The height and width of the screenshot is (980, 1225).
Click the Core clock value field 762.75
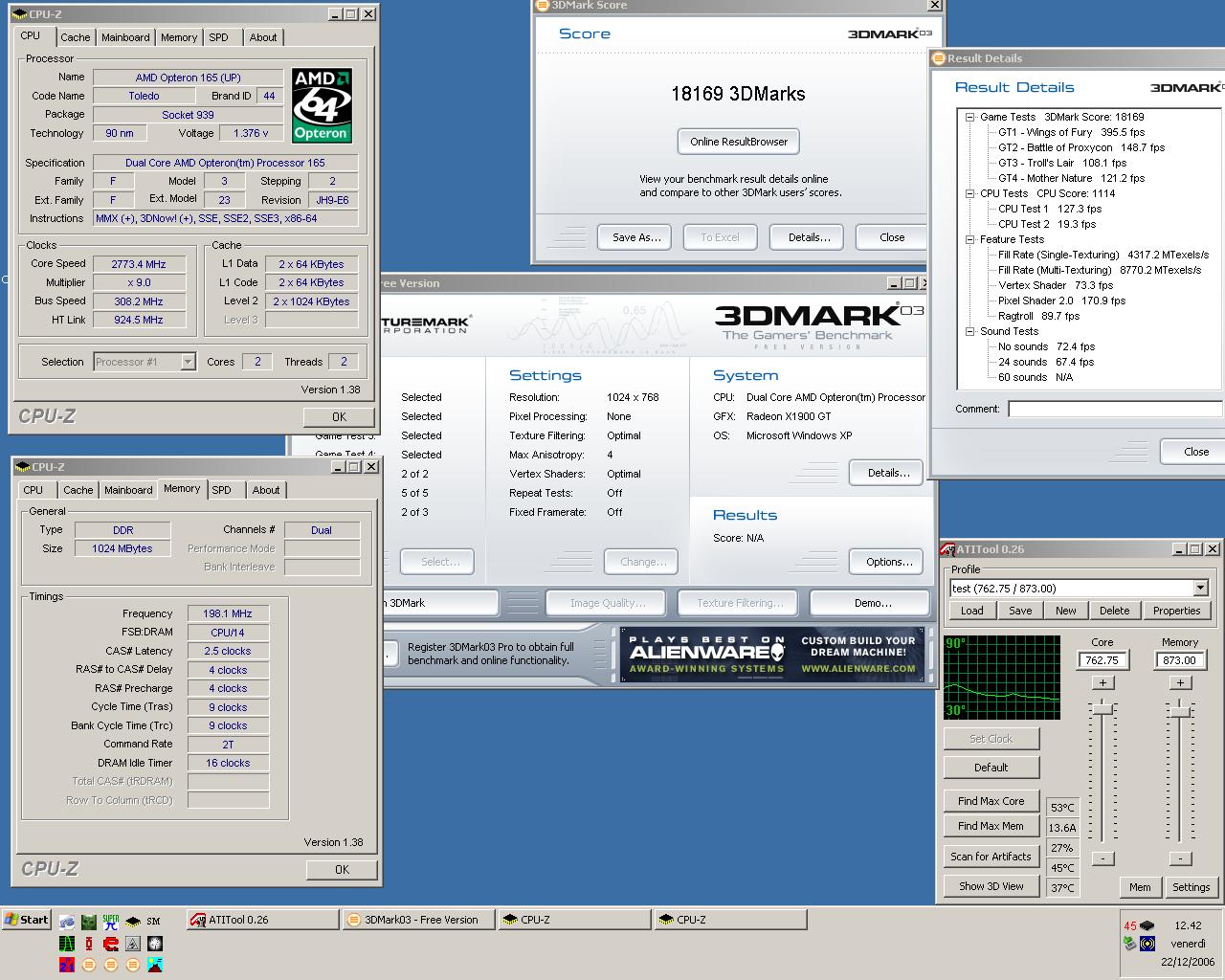pos(1102,660)
